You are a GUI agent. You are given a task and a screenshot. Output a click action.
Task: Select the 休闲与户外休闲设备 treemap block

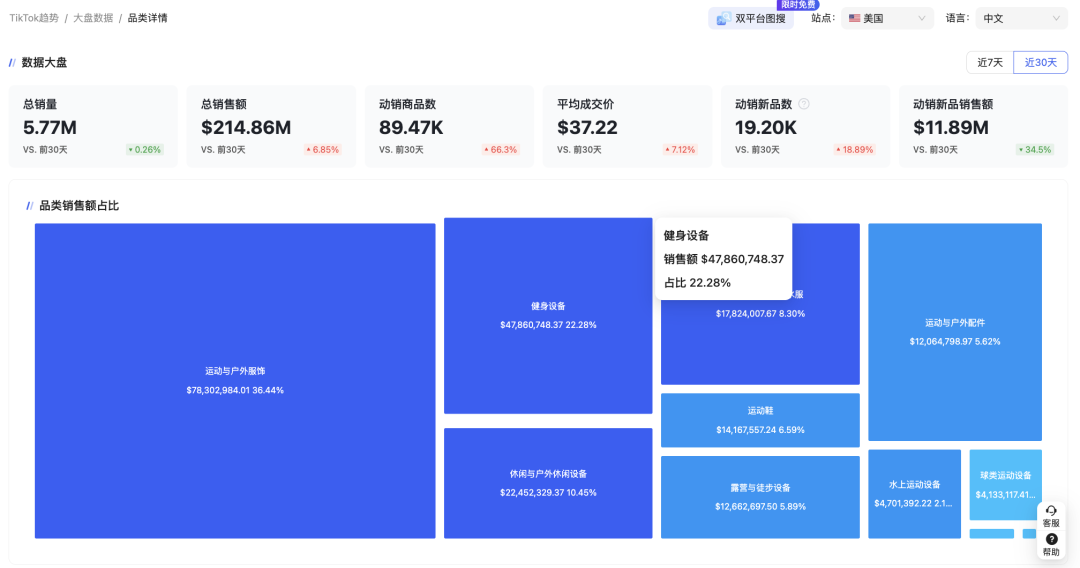click(x=548, y=483)
